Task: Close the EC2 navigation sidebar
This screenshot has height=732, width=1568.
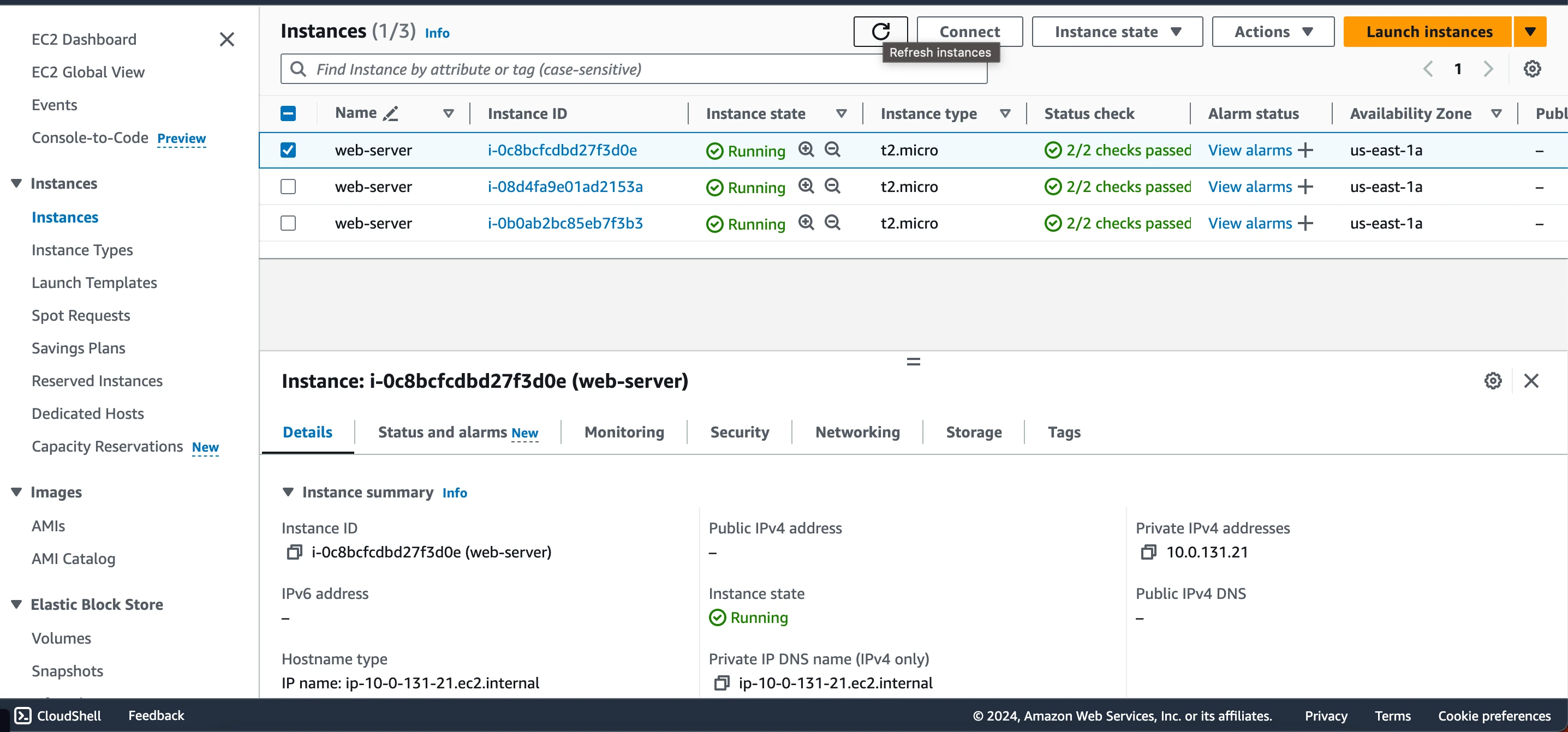Action: tap(226, 40)
